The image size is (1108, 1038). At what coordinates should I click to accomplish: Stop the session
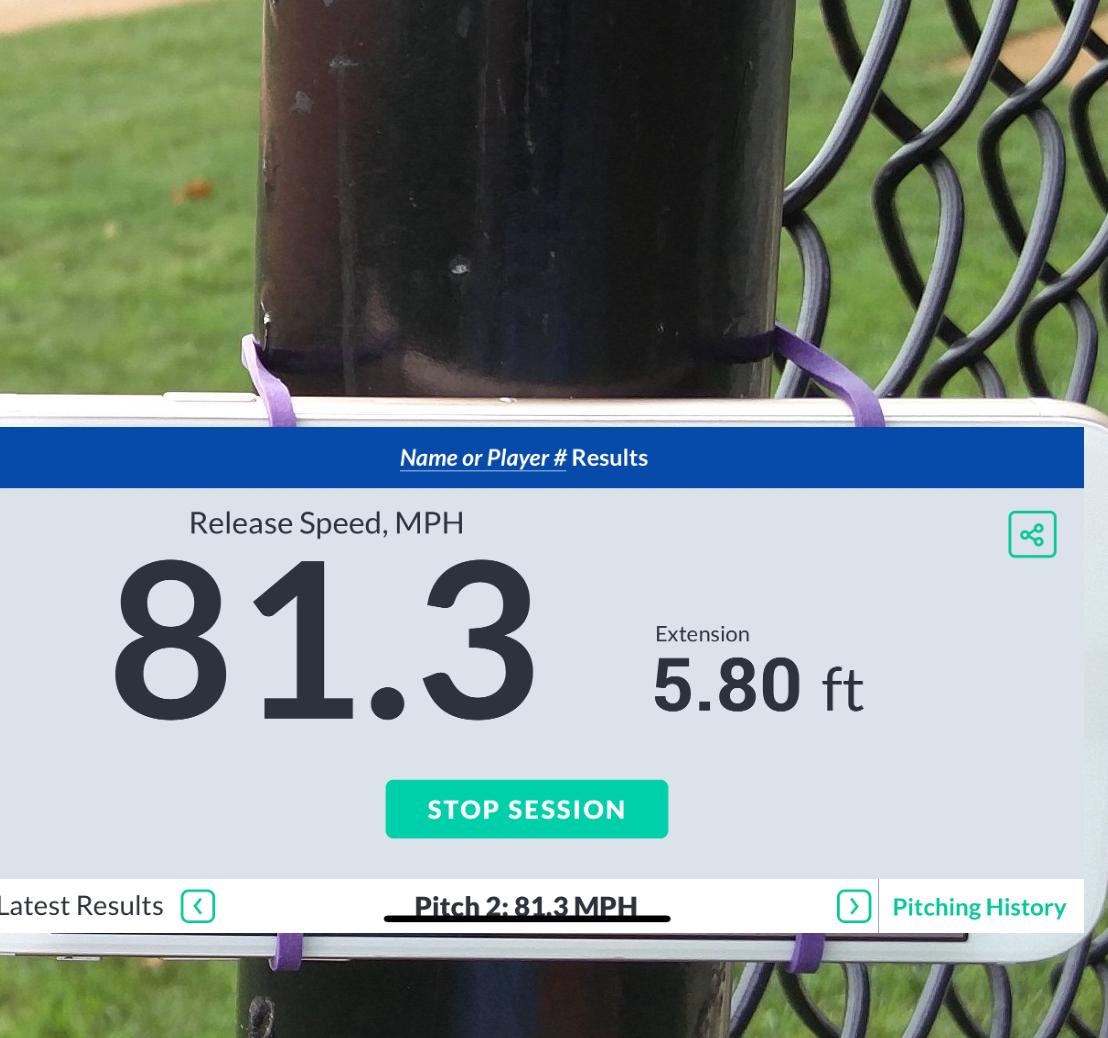(x=526, y=809)
